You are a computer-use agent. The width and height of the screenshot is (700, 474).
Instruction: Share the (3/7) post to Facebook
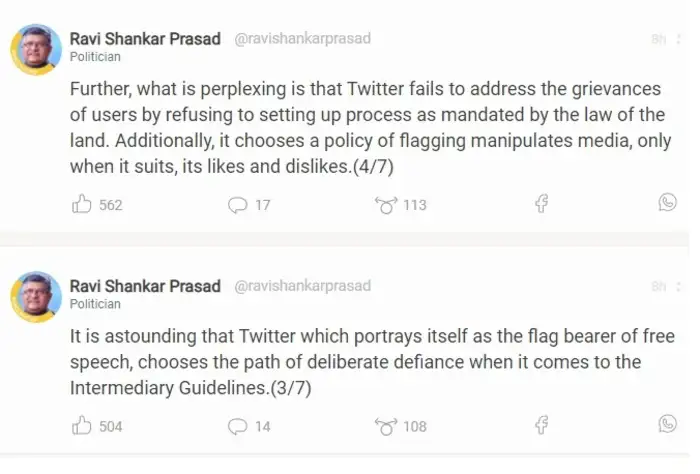tap(541, 425)
